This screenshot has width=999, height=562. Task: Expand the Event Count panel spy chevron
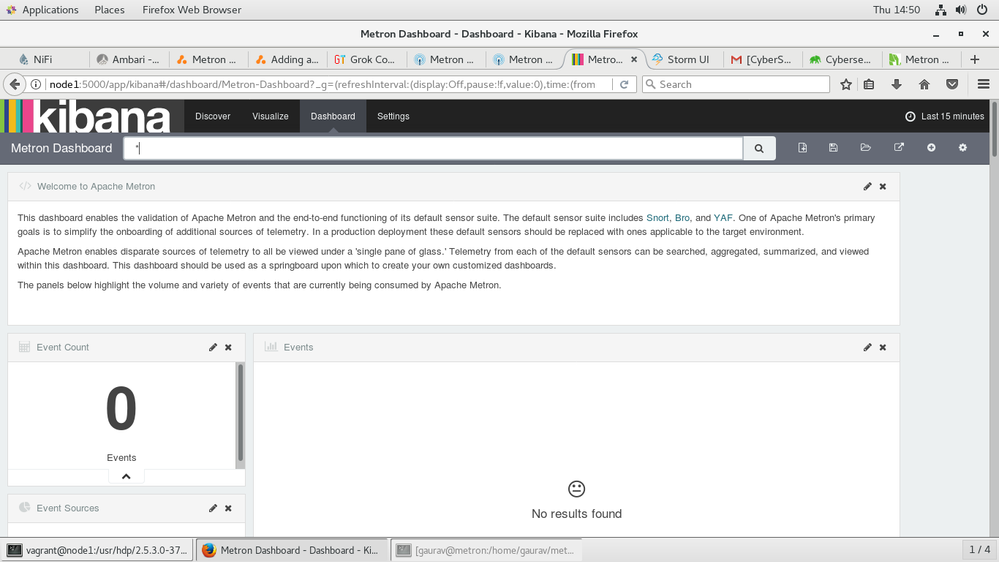126,477
